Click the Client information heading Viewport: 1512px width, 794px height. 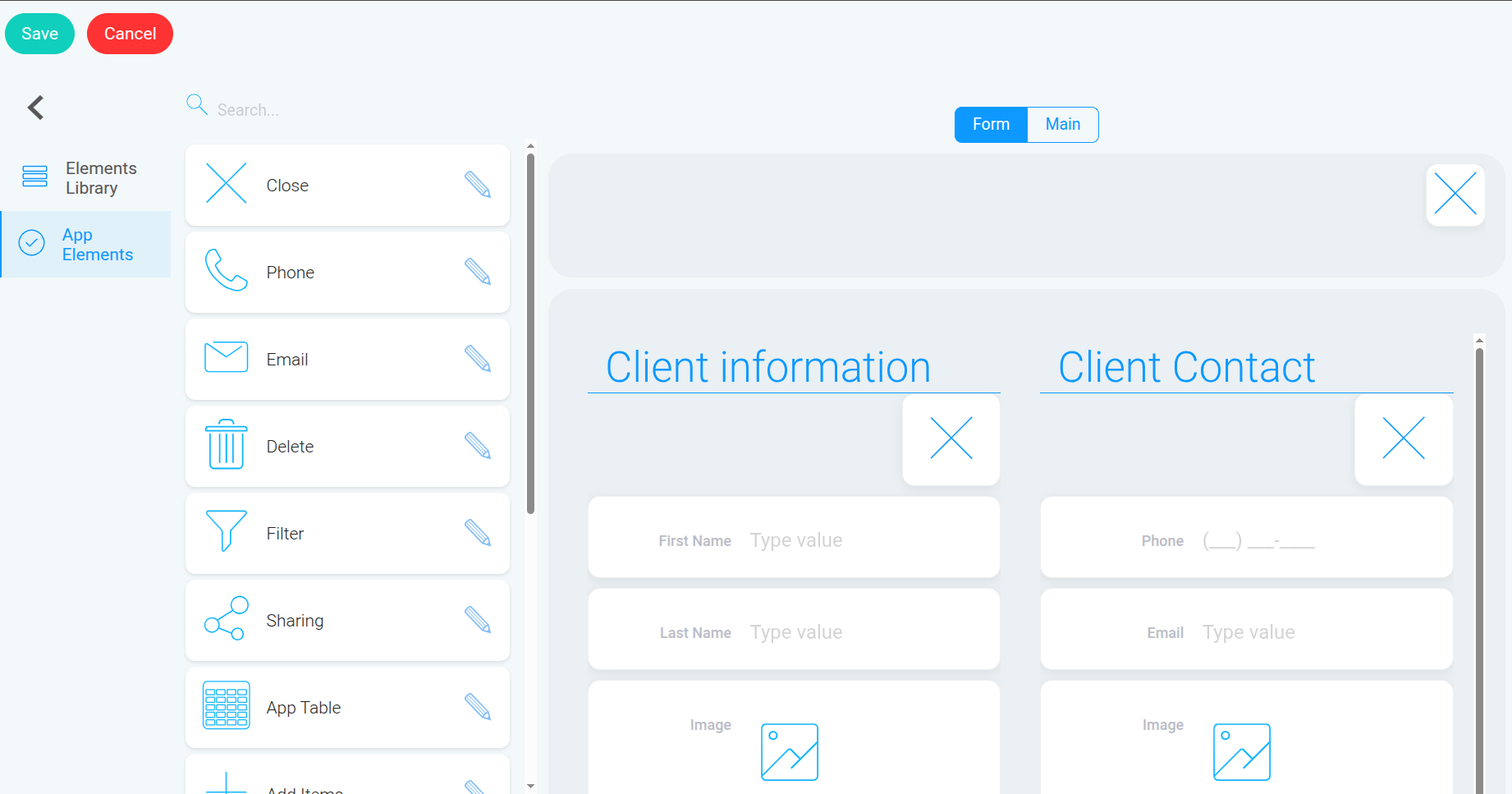[x=768, y=367]
